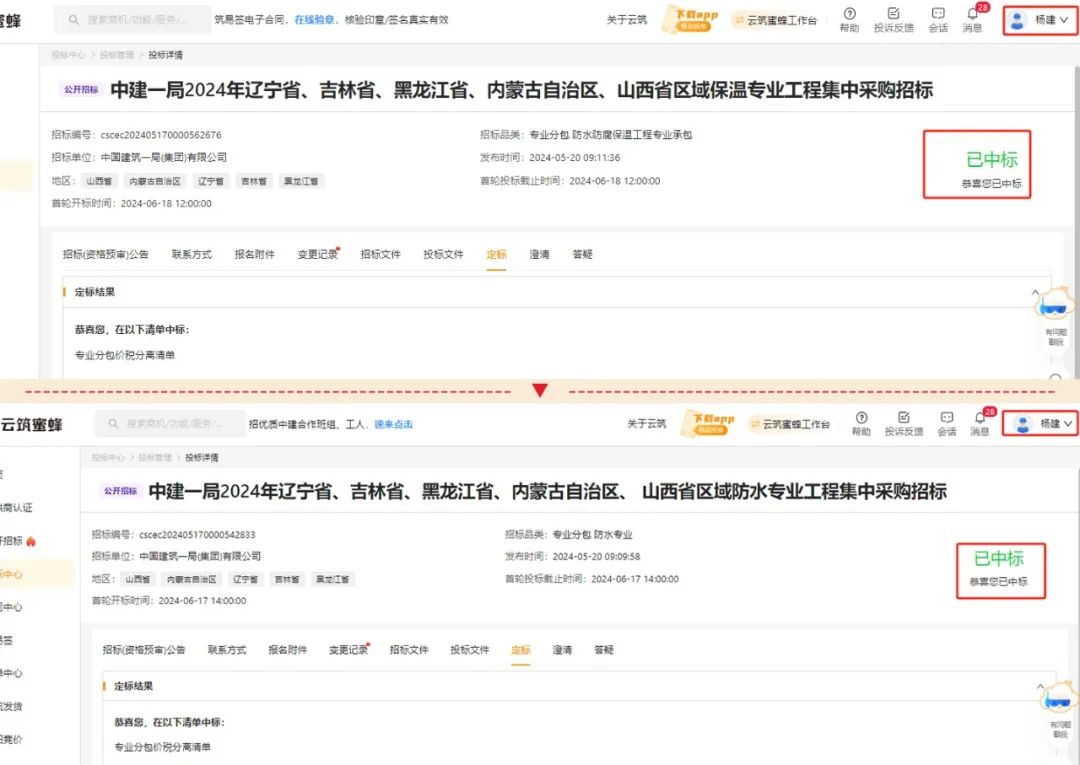Open 云筑蜜蜂工作台 on the 防水 tender page
This screenshot has height=765, width=1080.
791,424
